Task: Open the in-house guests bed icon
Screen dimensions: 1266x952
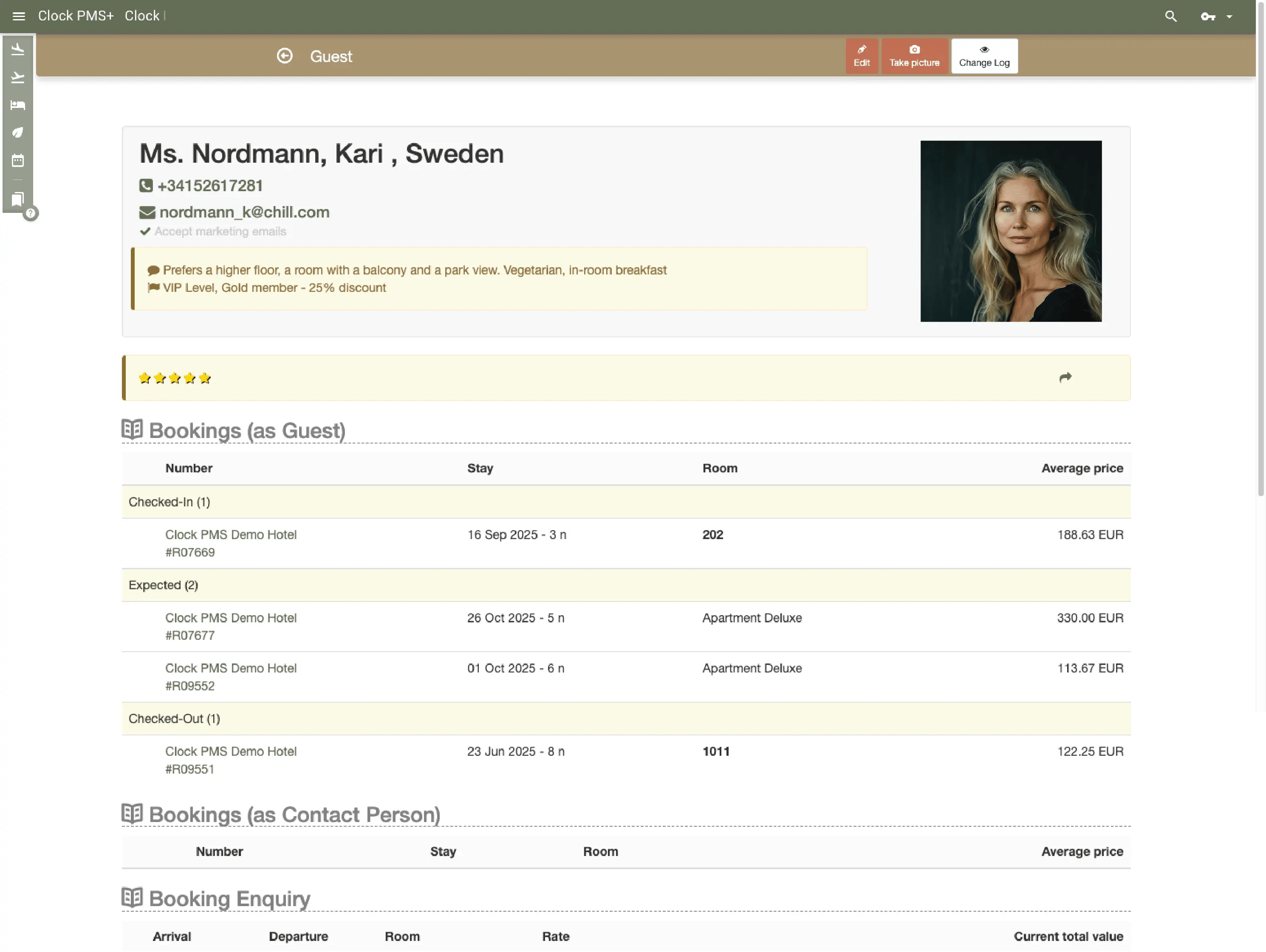Action: point(18,105)
